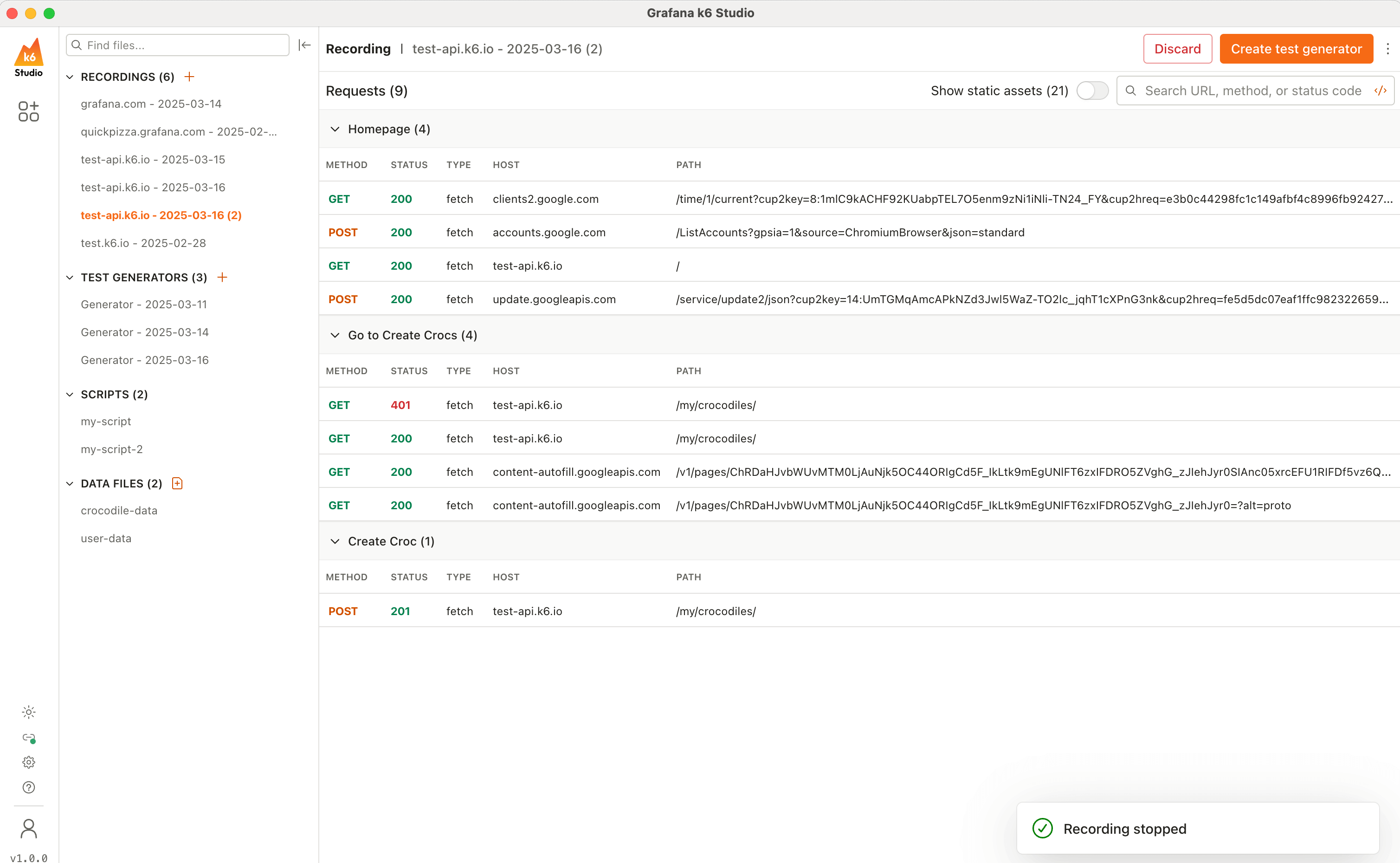
Task: Click Create test generator button
Action: coord(1296,49)
